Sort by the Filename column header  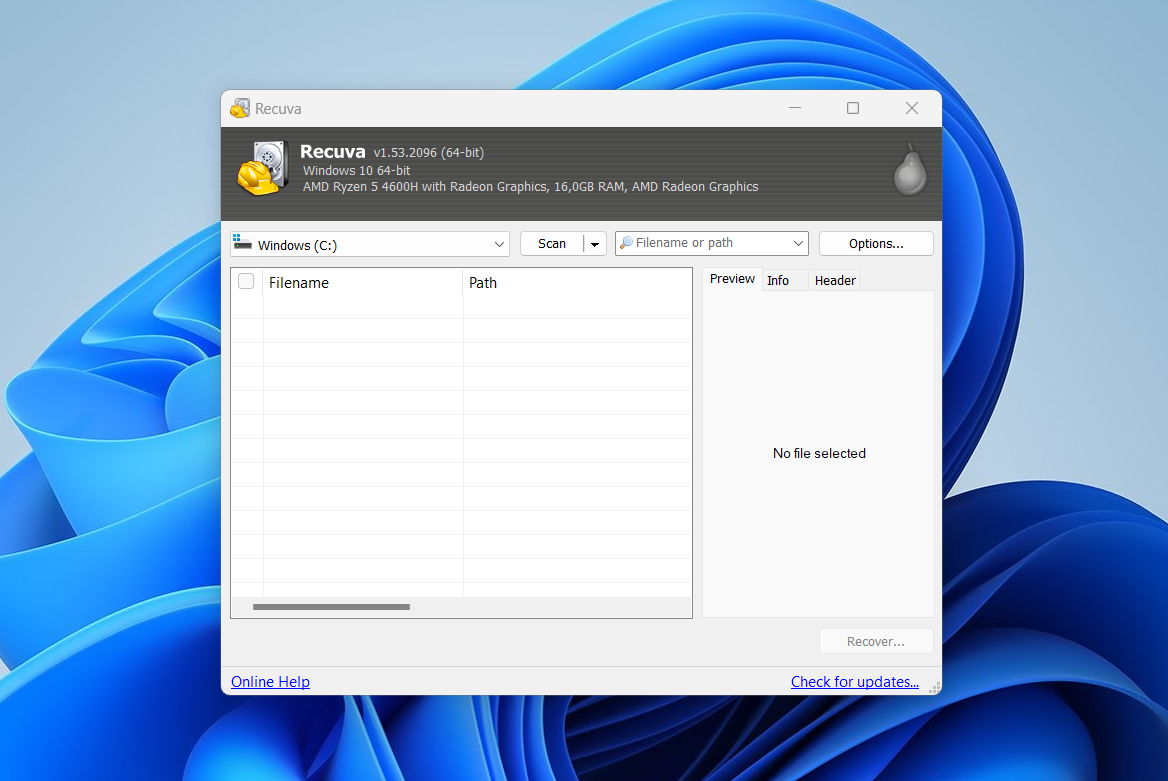coord(362,282)
